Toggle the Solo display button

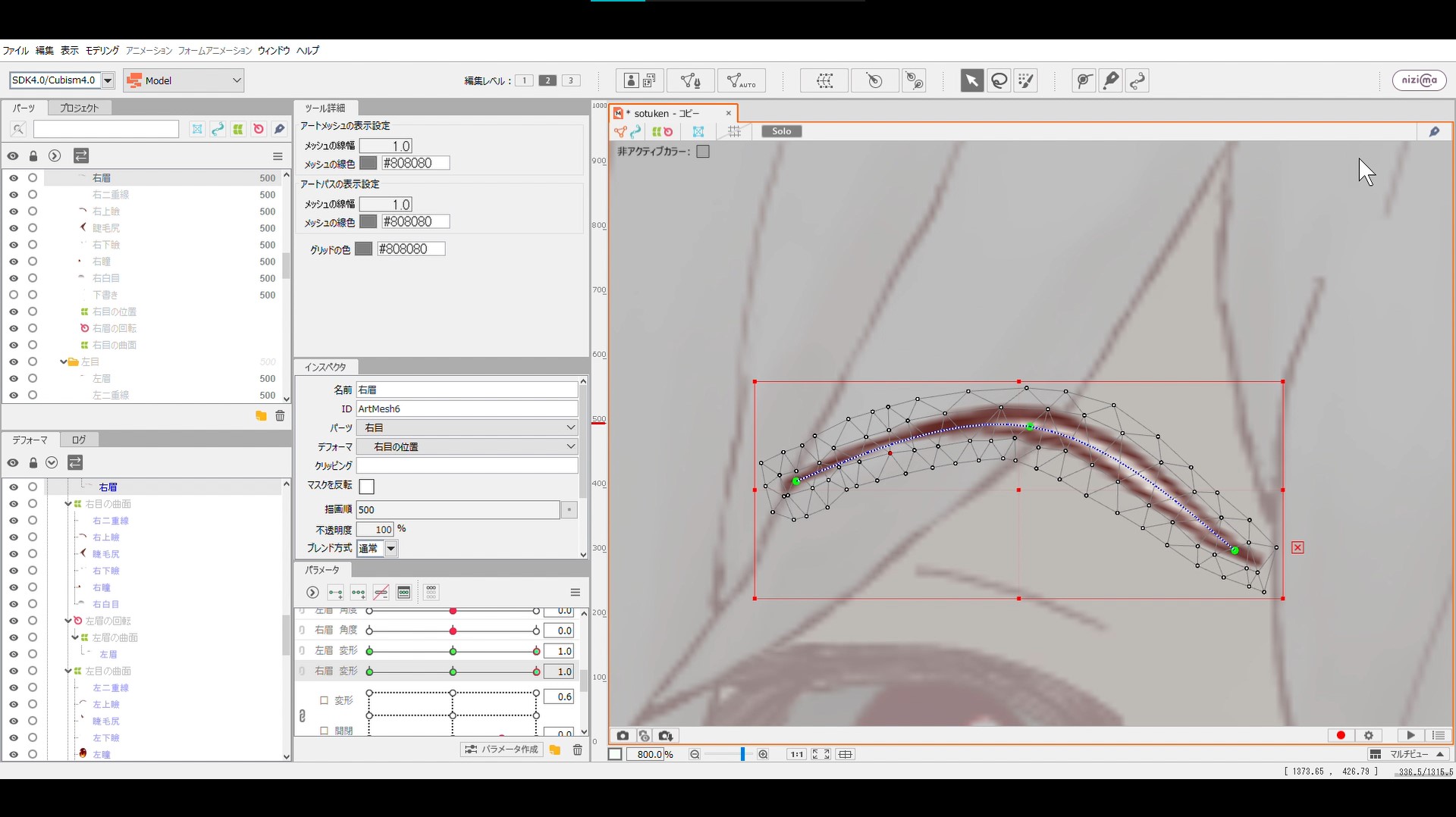(782, 131)
